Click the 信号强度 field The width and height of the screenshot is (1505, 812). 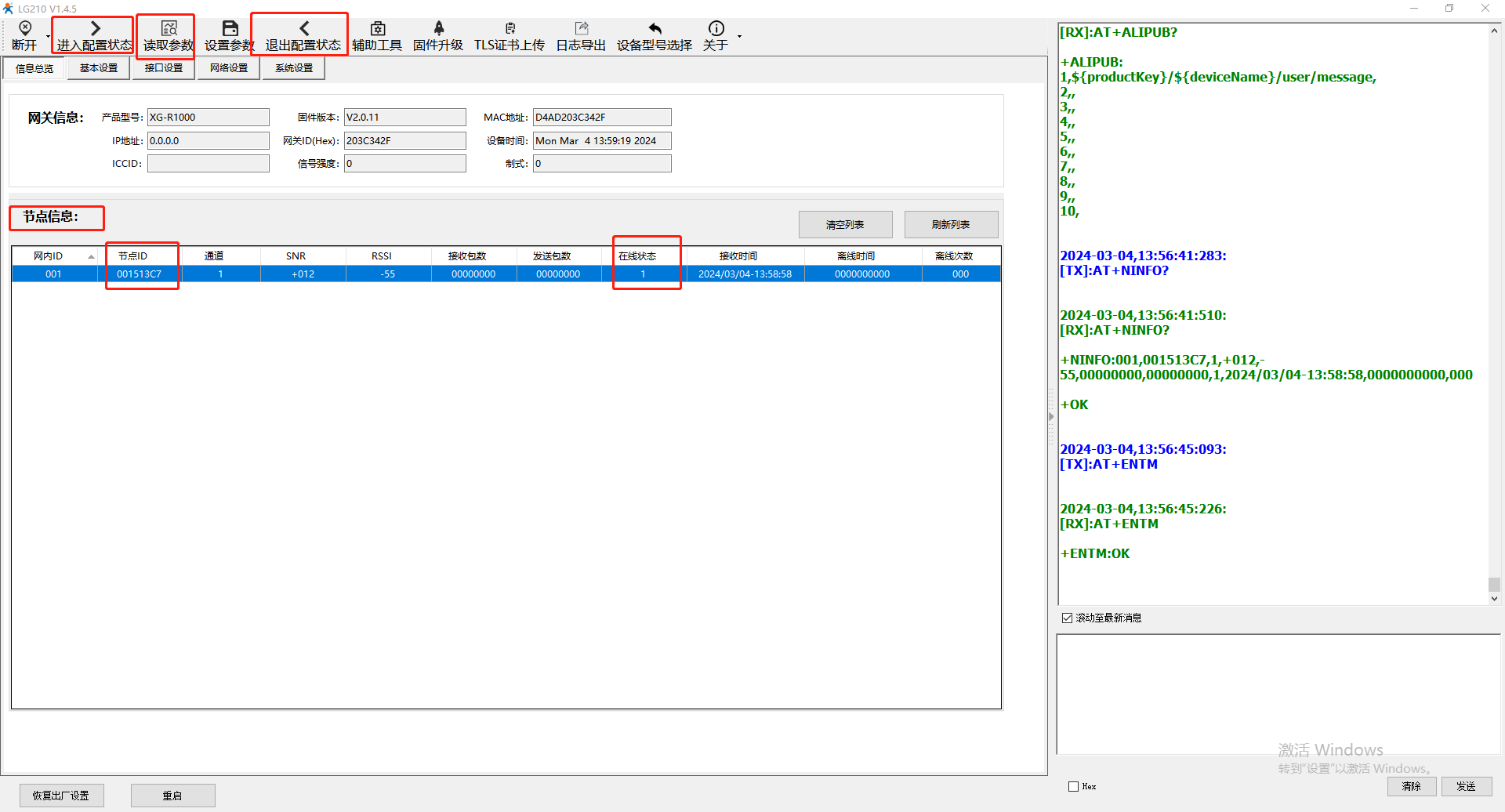click(405, 163)
